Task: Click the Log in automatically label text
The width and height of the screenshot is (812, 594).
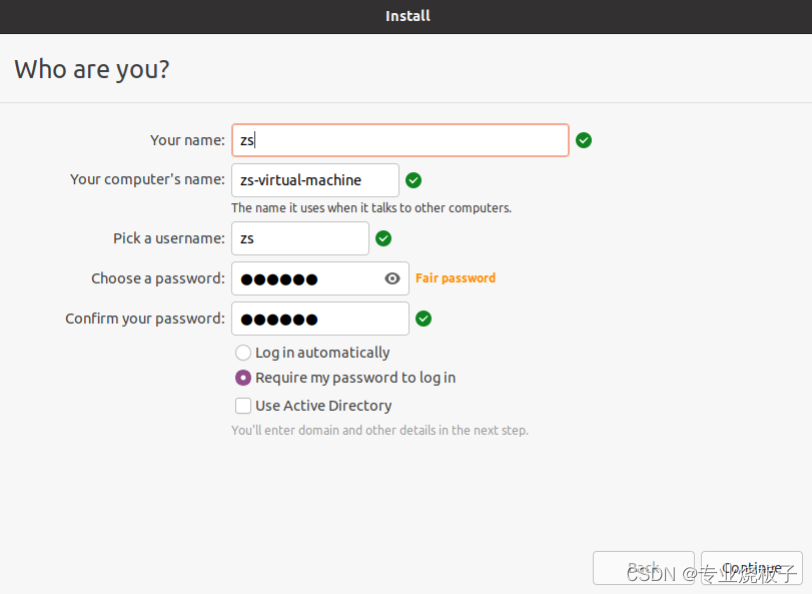Action: pyautogui.click(x=323, y=353)
